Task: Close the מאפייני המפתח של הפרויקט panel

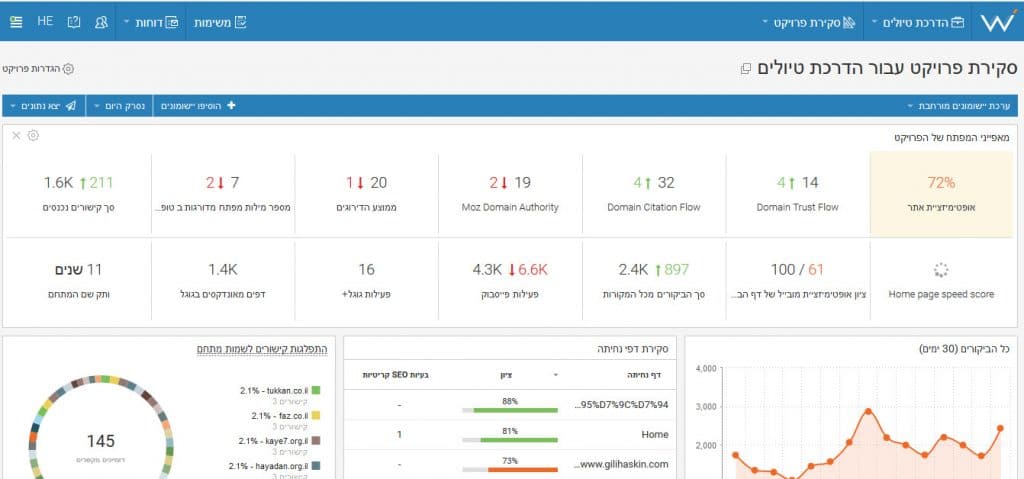Action: coord(16,135)
